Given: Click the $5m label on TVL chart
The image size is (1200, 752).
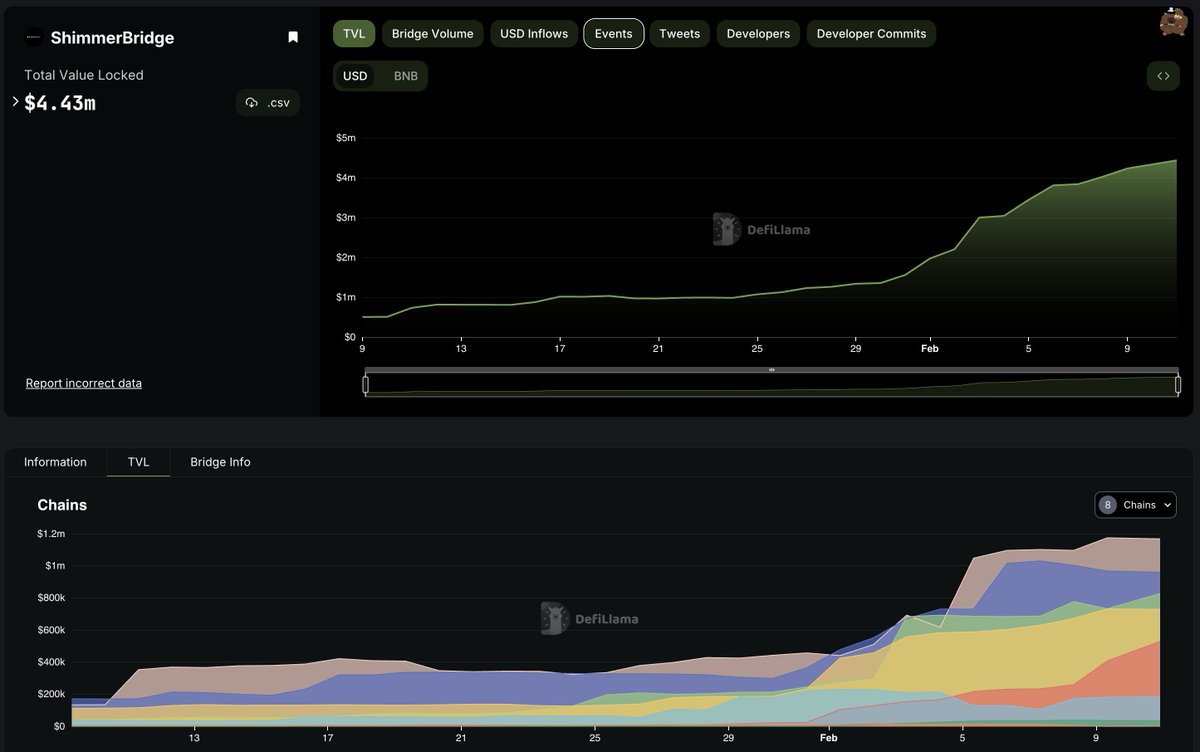Looking at the screenshot, I should pos(346,138).
